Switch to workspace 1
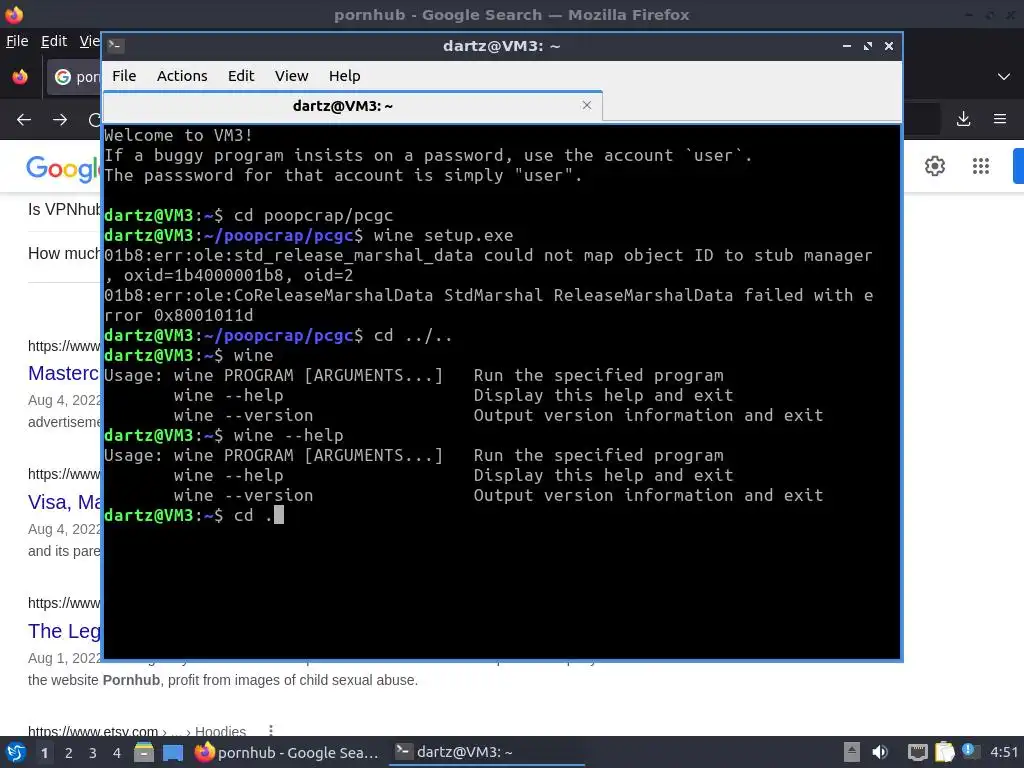Viewport: 1024px width, 768px height. [x=44, y=753]
